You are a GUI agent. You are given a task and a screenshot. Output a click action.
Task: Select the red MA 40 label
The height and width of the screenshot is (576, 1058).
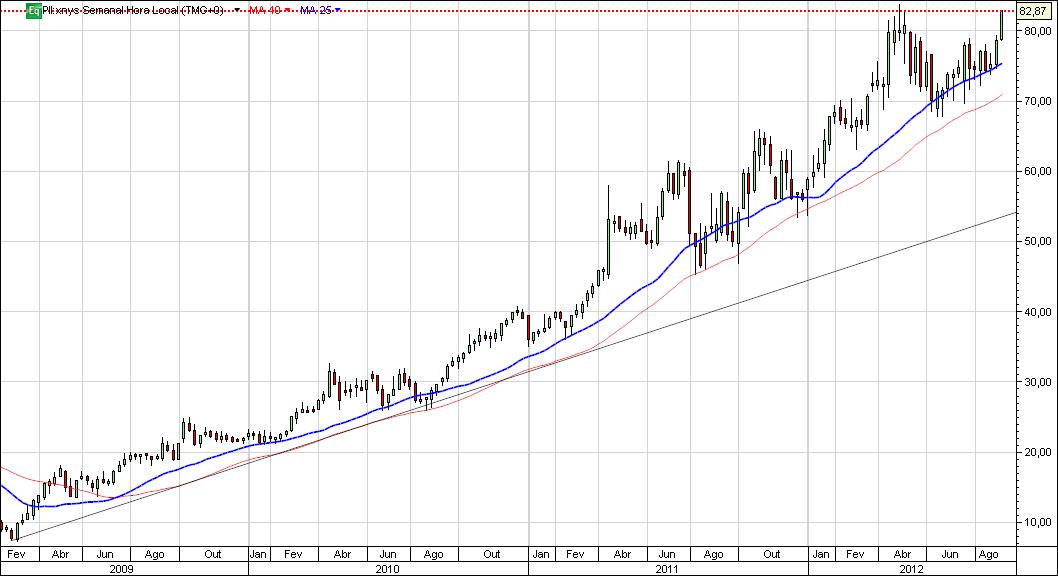coord(264,11)
